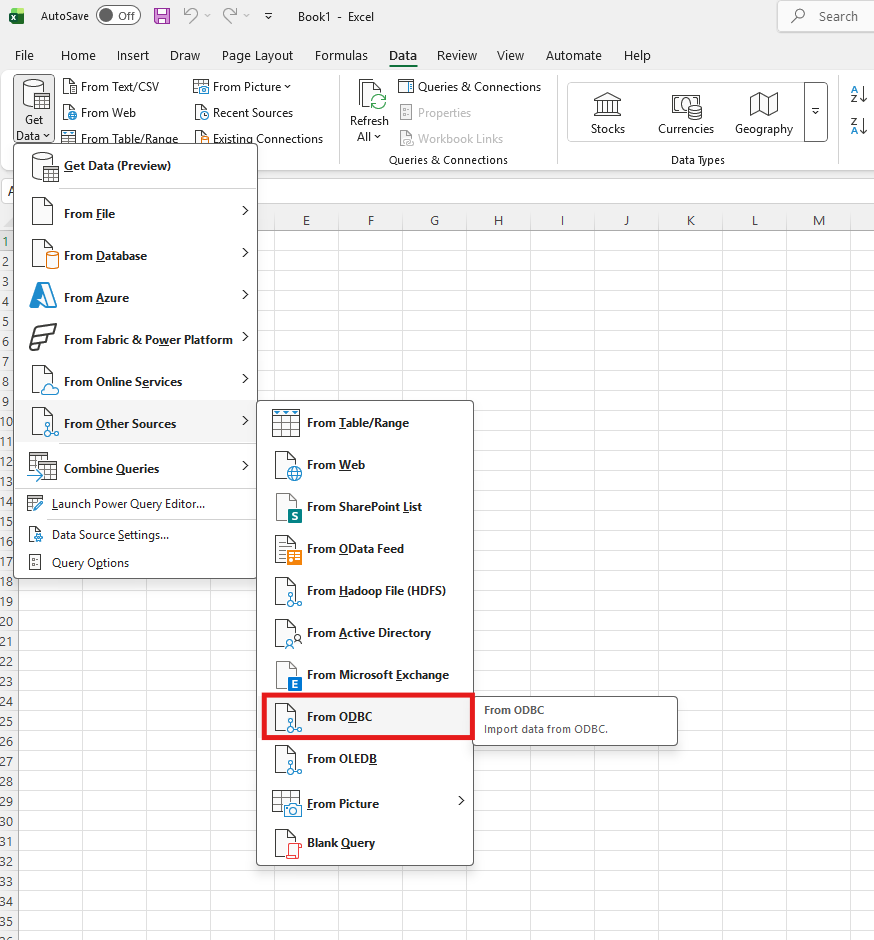Switch to the Formulas ribbon tab
Viewport: 874px width, 940px height.
coord(341,56)
